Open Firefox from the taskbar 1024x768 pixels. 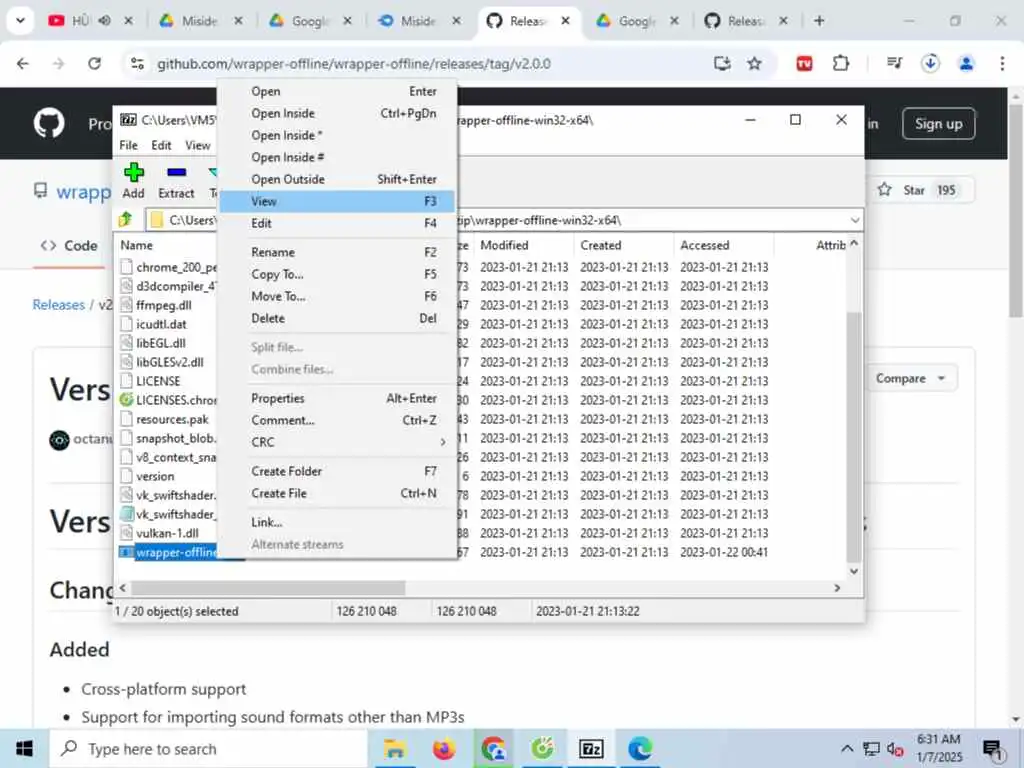click(444, 748)
